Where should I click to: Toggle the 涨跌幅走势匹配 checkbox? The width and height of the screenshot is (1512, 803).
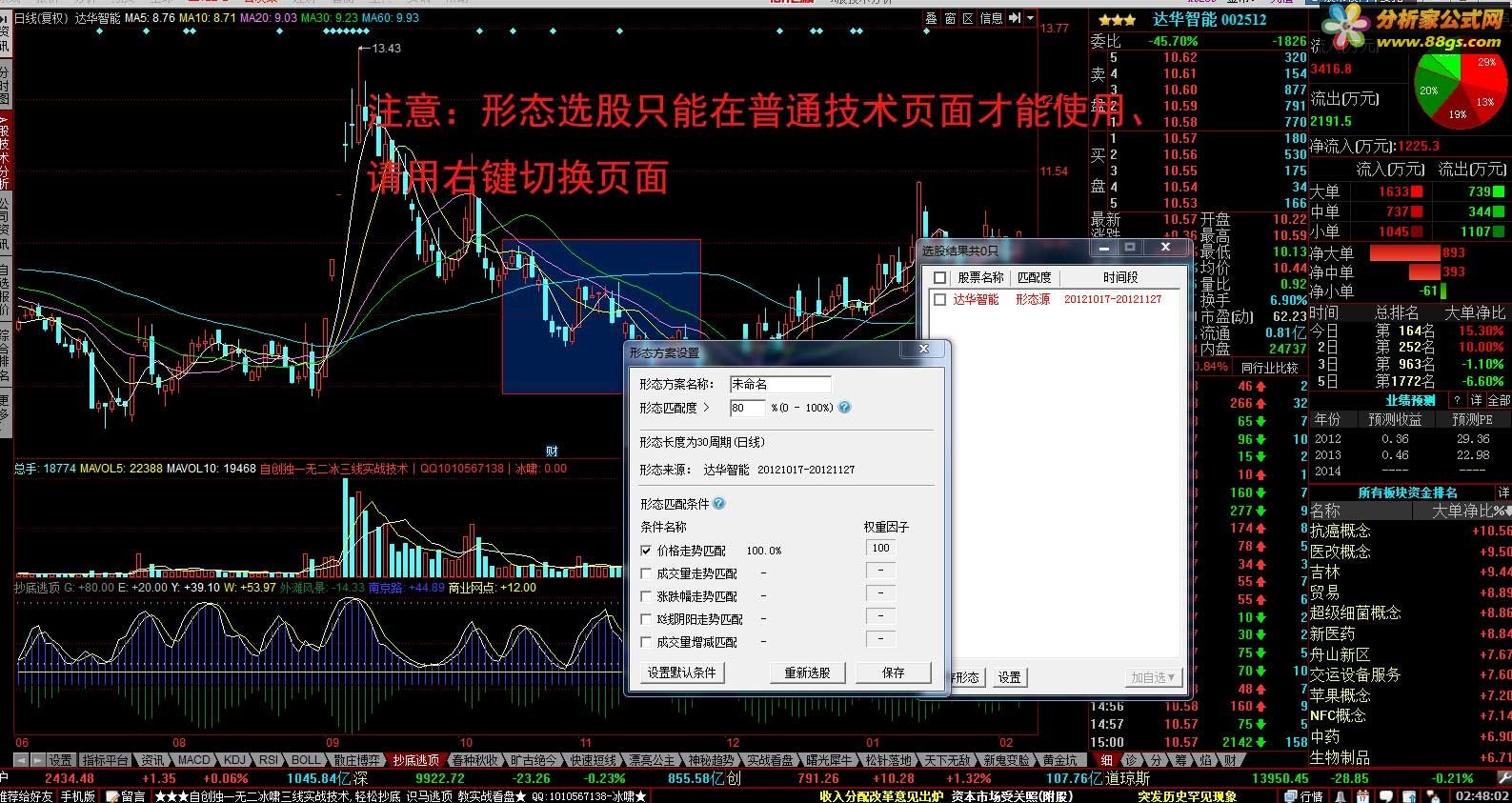point(647,596)
